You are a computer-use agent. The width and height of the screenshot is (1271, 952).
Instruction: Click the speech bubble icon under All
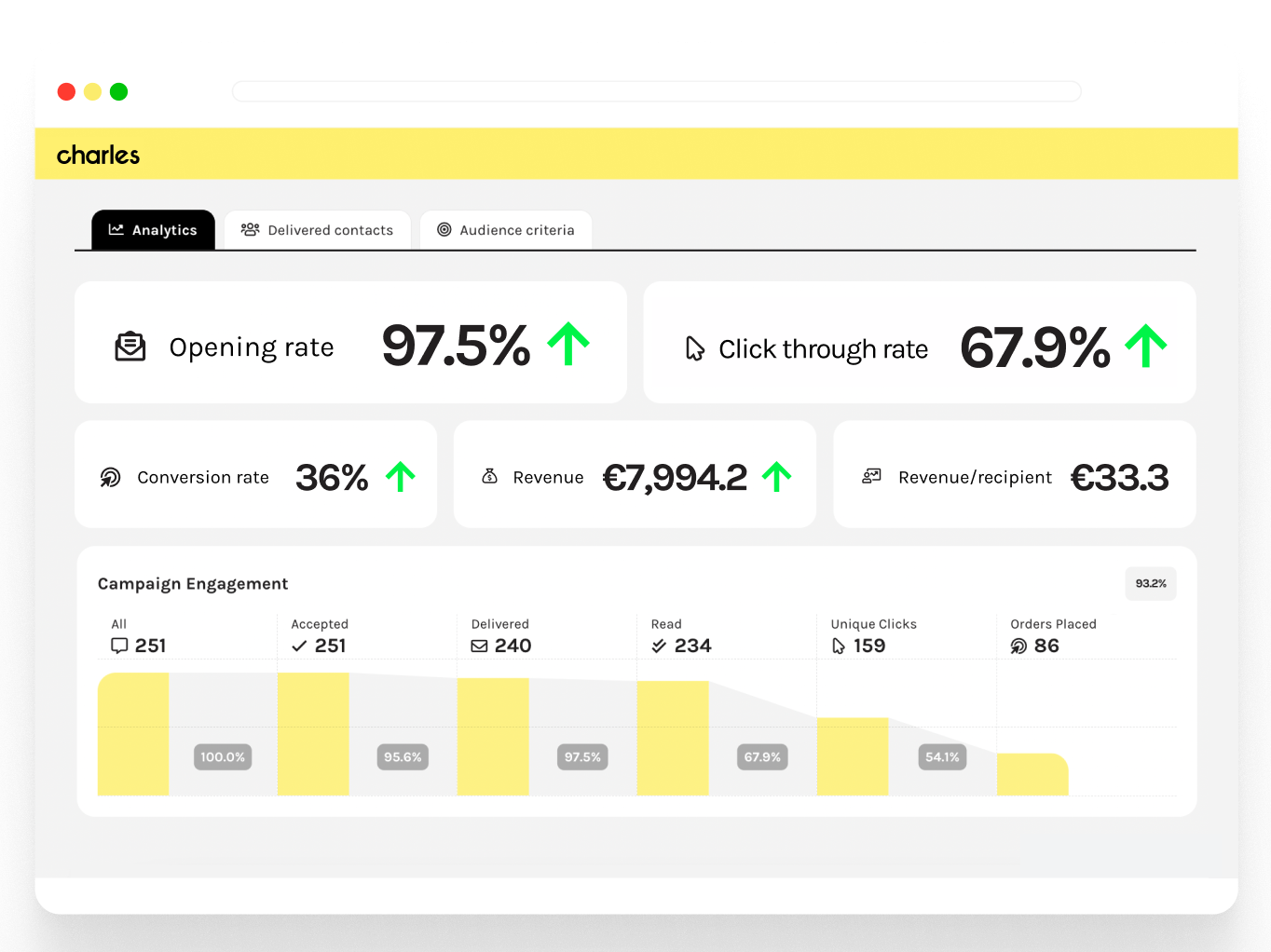click(119, 645)
